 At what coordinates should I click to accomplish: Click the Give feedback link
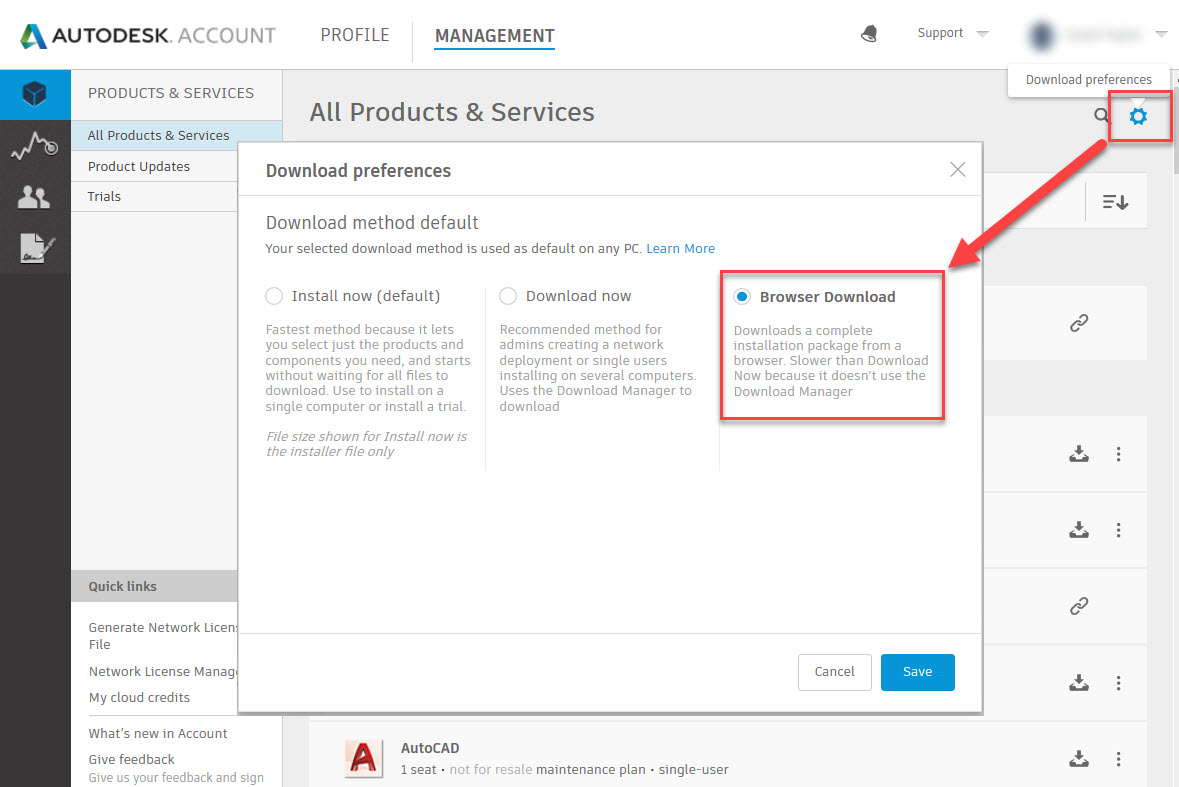[132, 759]
